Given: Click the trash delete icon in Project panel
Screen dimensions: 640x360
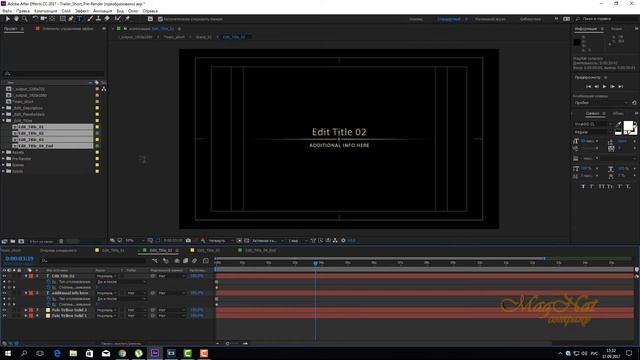Looking at the screenshot, I should coord(61,241).
